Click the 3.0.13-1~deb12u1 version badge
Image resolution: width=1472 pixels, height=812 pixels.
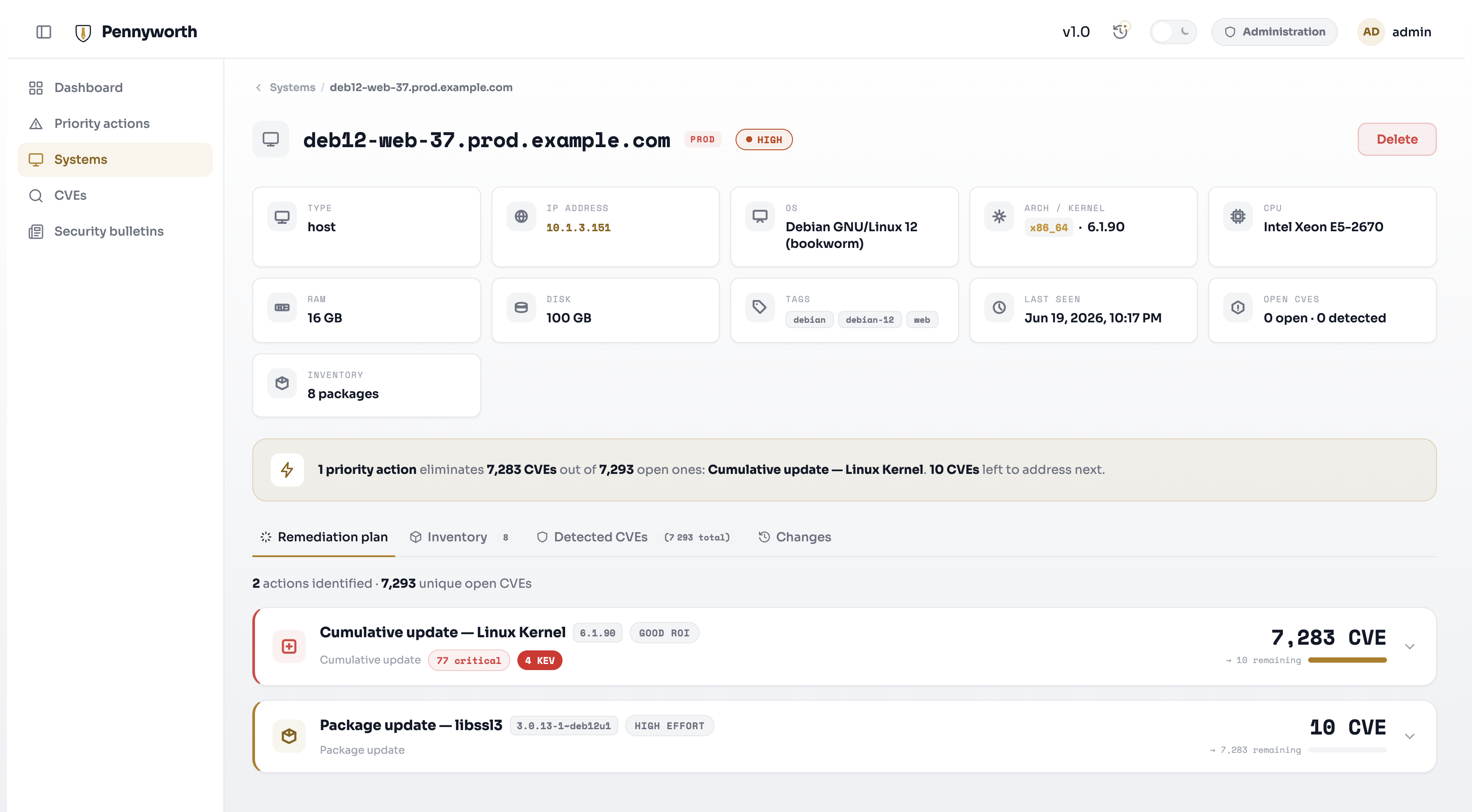[563, 726]
